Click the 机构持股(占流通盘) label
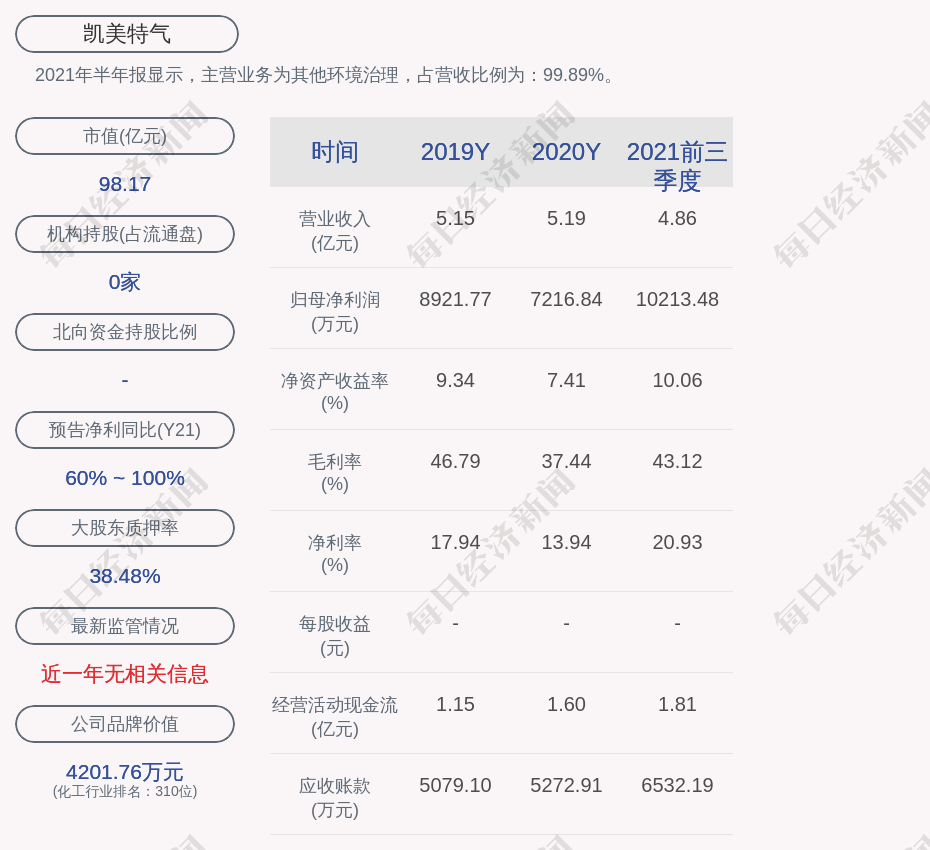 click(x=125, y=234)
